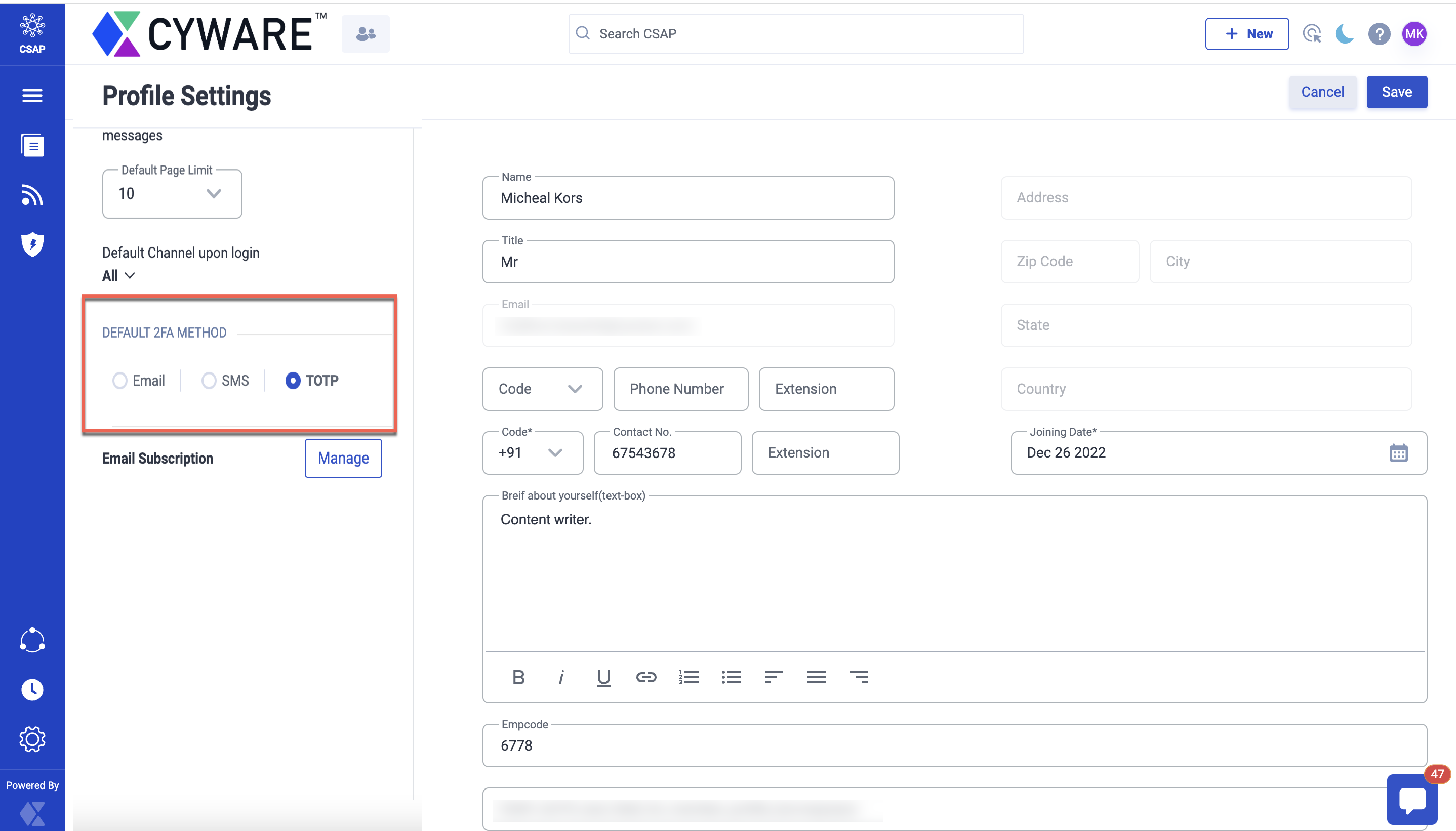Select SMS as default 2FA method
This screenshot has height=831, width=1456.
click(x=209, y=380)
